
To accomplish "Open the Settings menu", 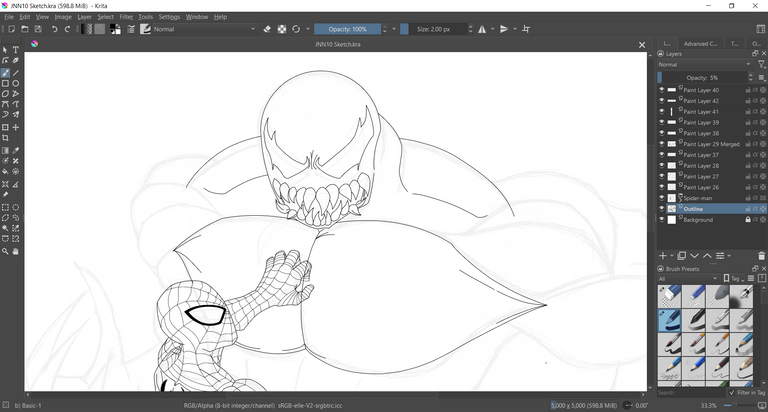I will tap(169, 17).
